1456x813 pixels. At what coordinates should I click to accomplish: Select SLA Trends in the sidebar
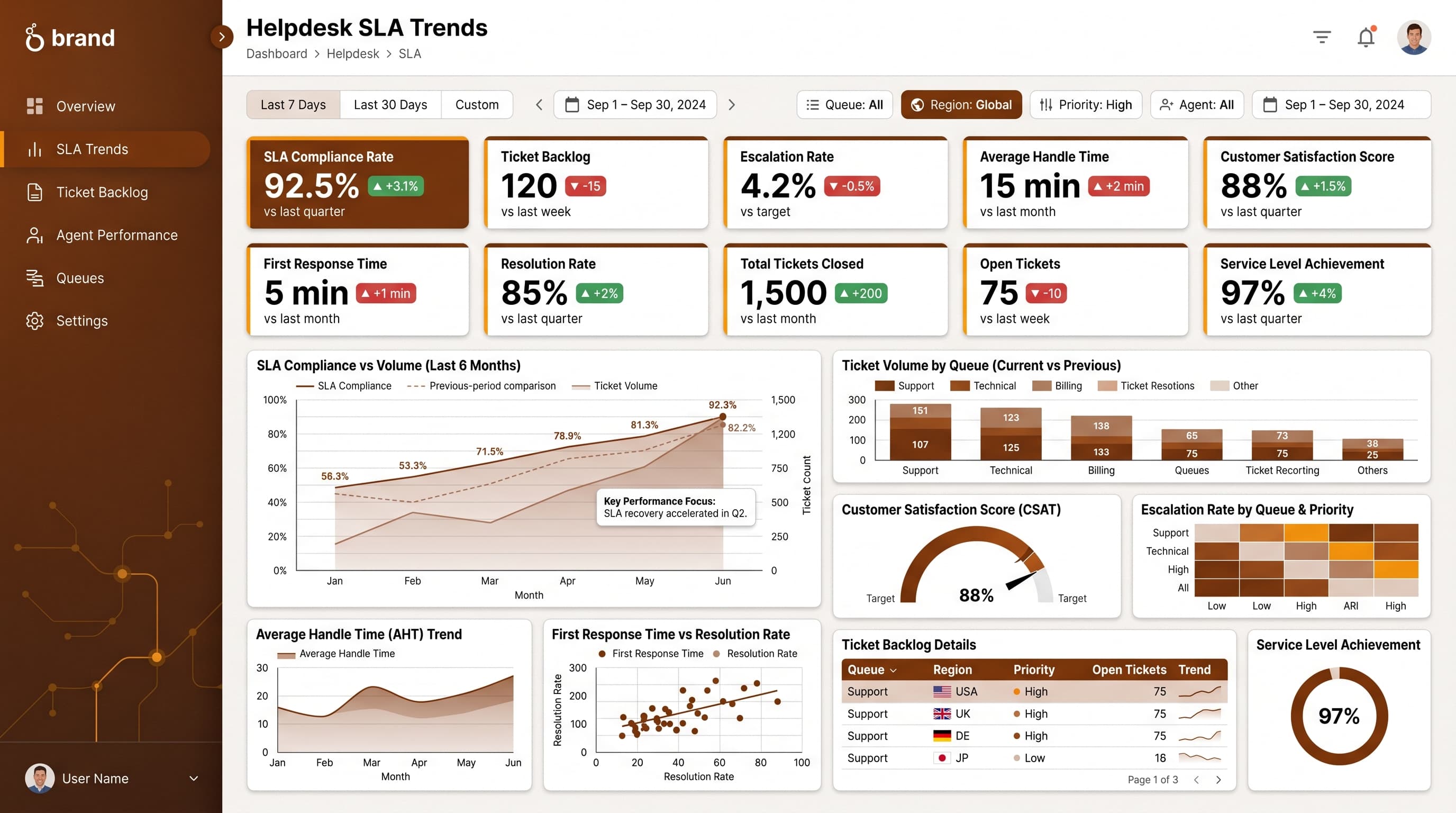tap(105, 149)
